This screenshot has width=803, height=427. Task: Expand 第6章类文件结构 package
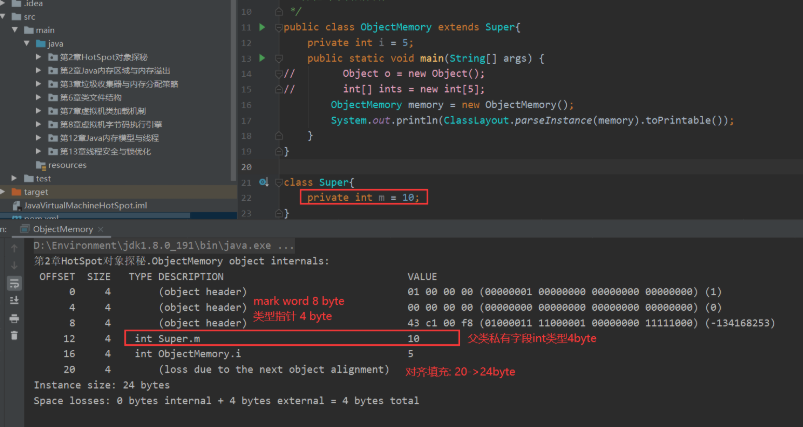click(38, 97)
